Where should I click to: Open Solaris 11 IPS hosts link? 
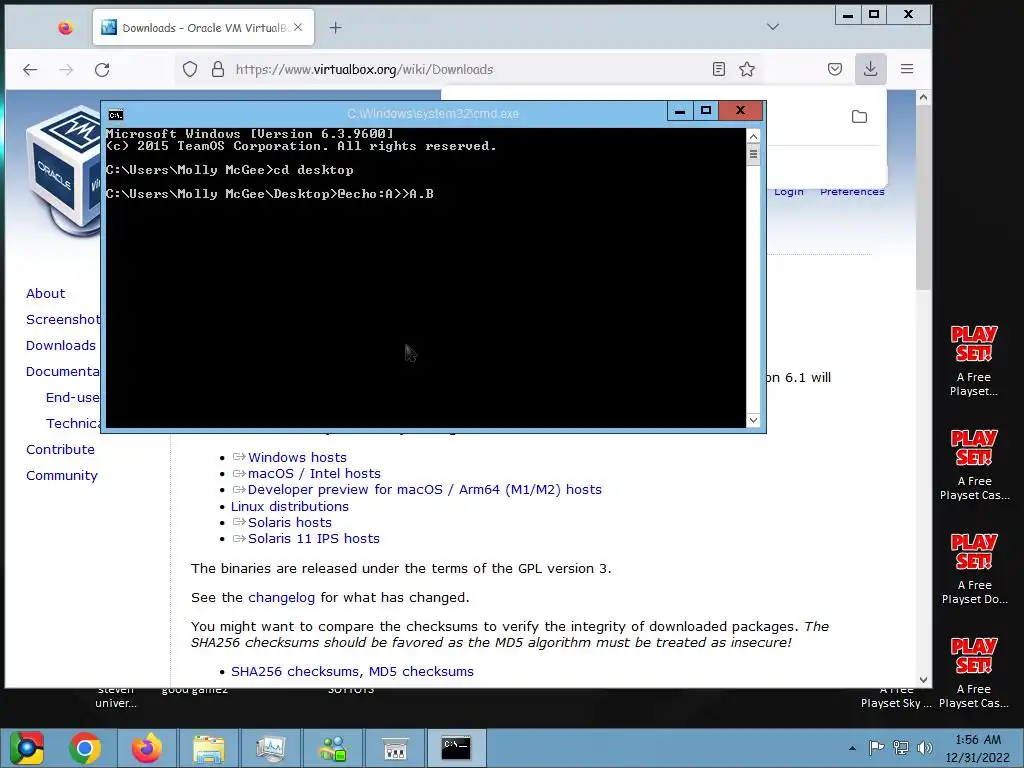point(313,538)
